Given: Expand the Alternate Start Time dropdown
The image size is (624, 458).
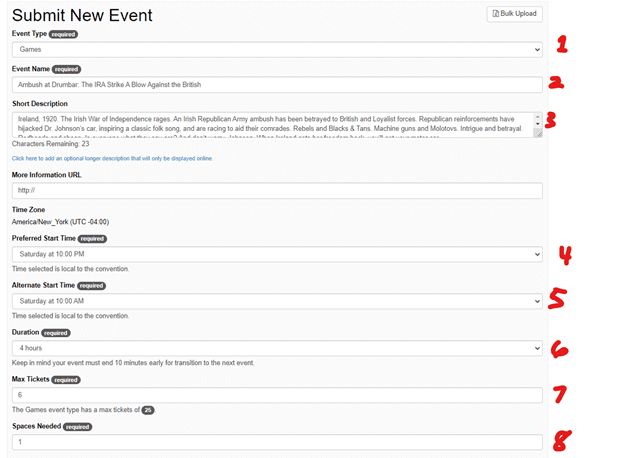Looking at the screenshot, I should [277, 301].
